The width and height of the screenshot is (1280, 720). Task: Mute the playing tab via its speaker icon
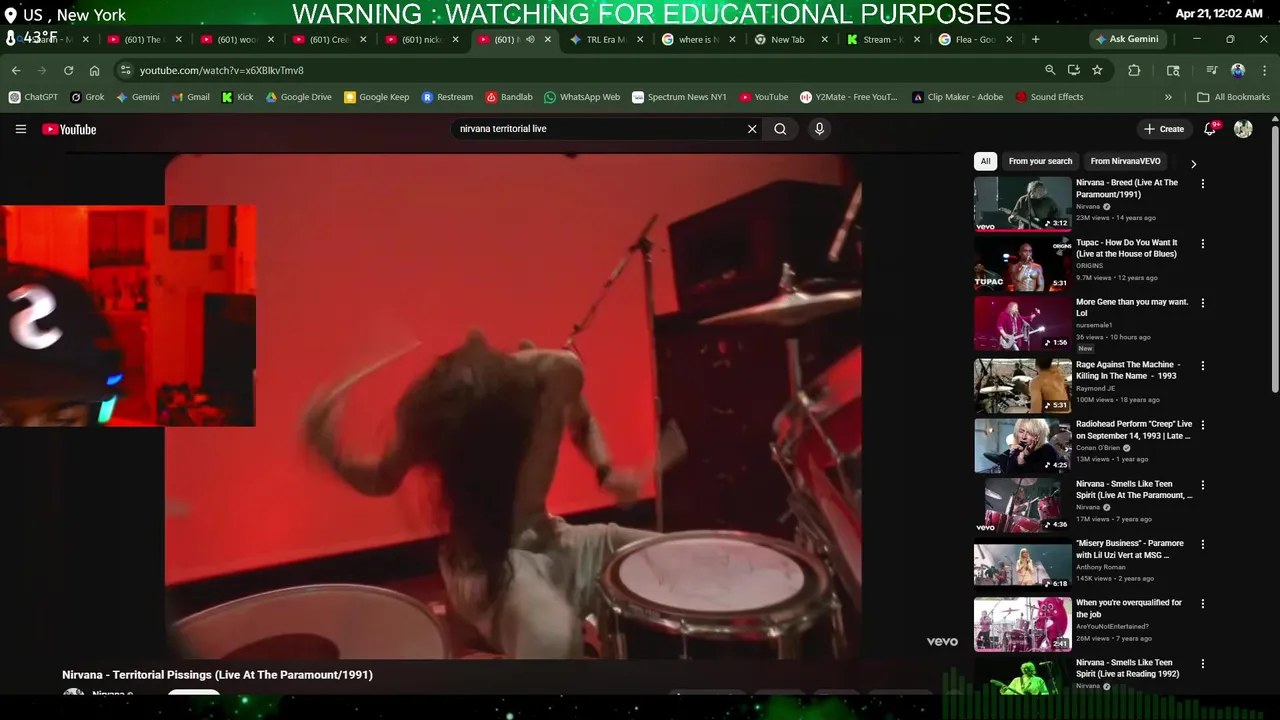(530, 39)
